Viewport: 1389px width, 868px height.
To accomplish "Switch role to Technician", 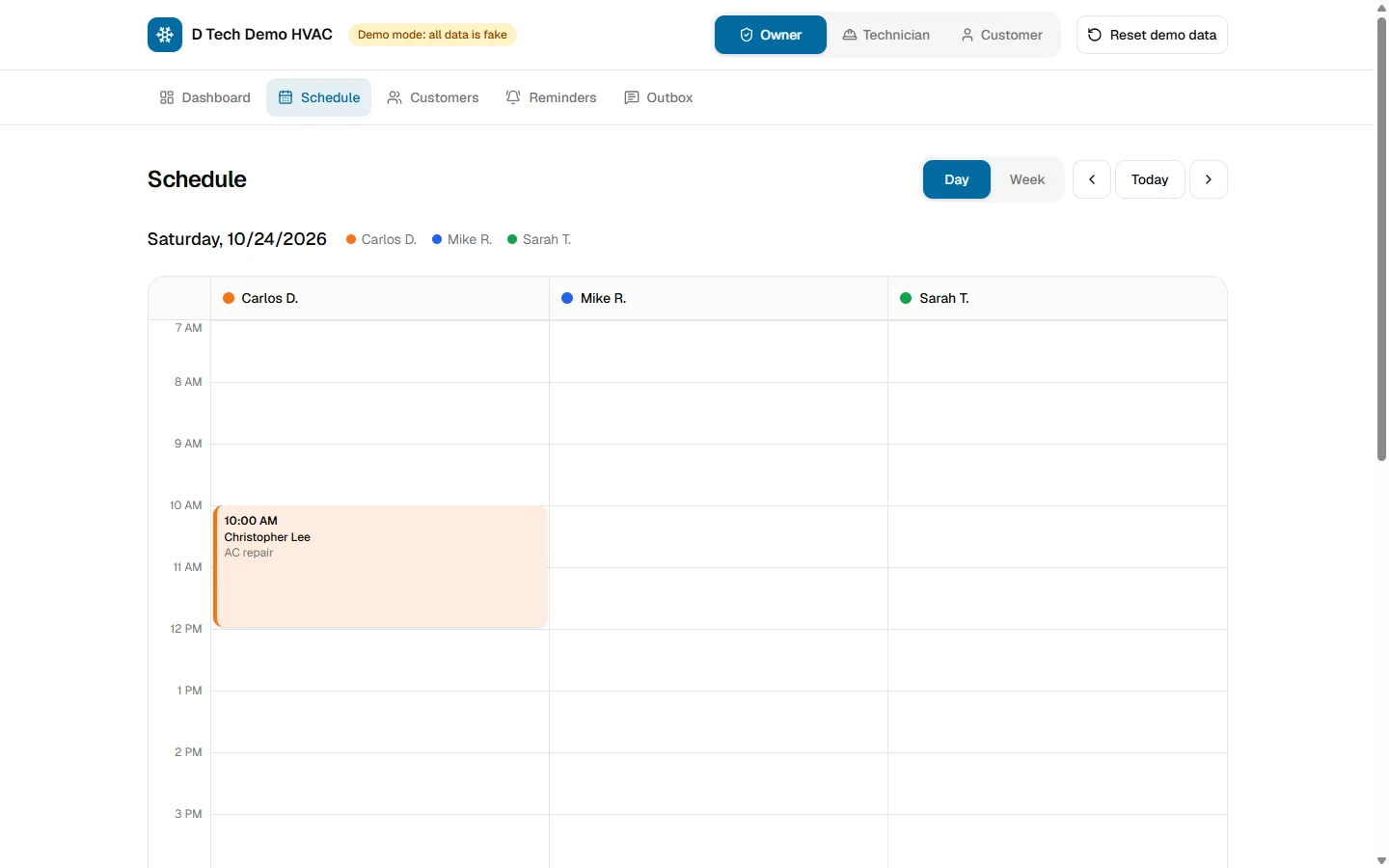I will [886, 35].
